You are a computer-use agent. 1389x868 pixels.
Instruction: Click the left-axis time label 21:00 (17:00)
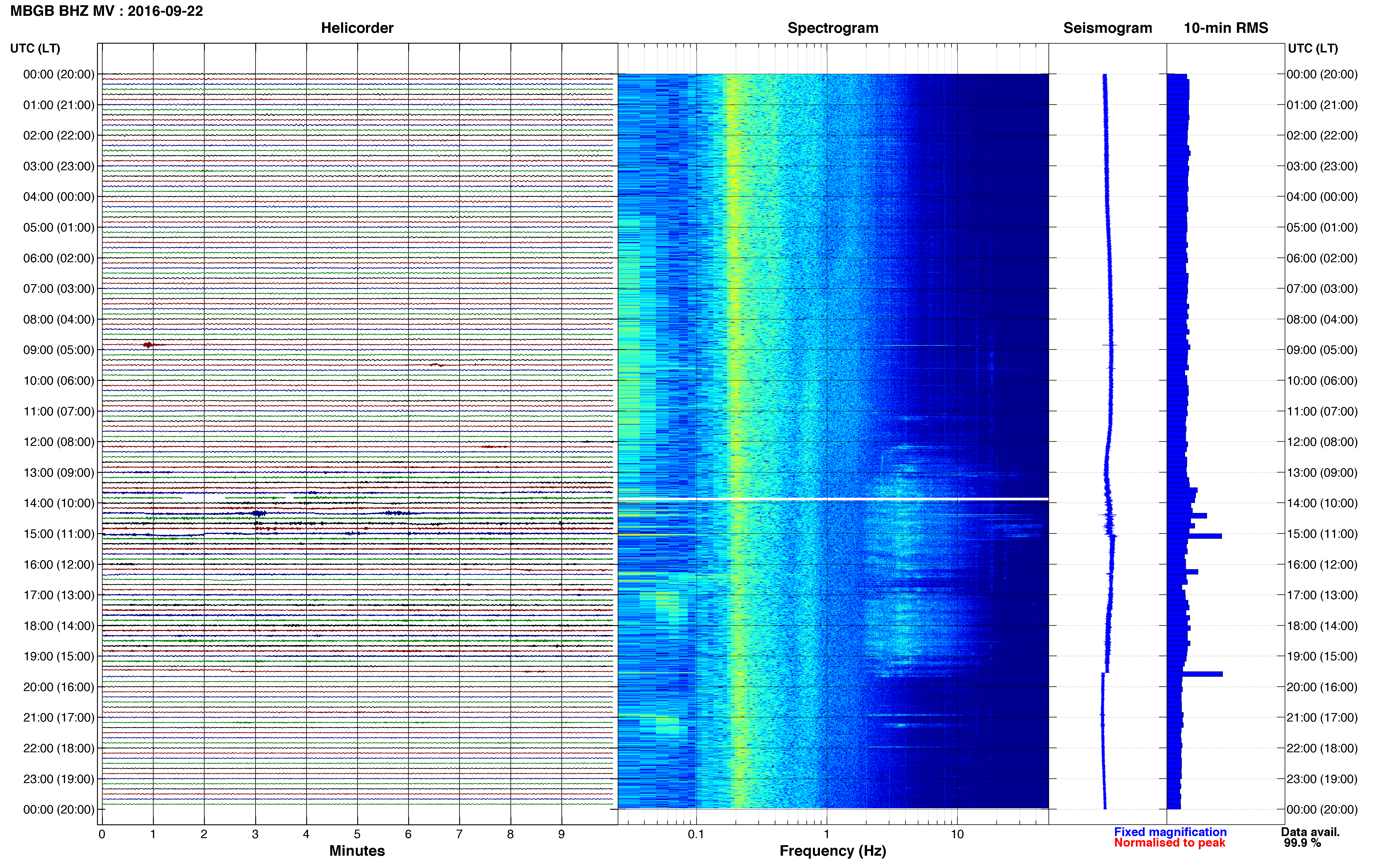coord(59,718)
